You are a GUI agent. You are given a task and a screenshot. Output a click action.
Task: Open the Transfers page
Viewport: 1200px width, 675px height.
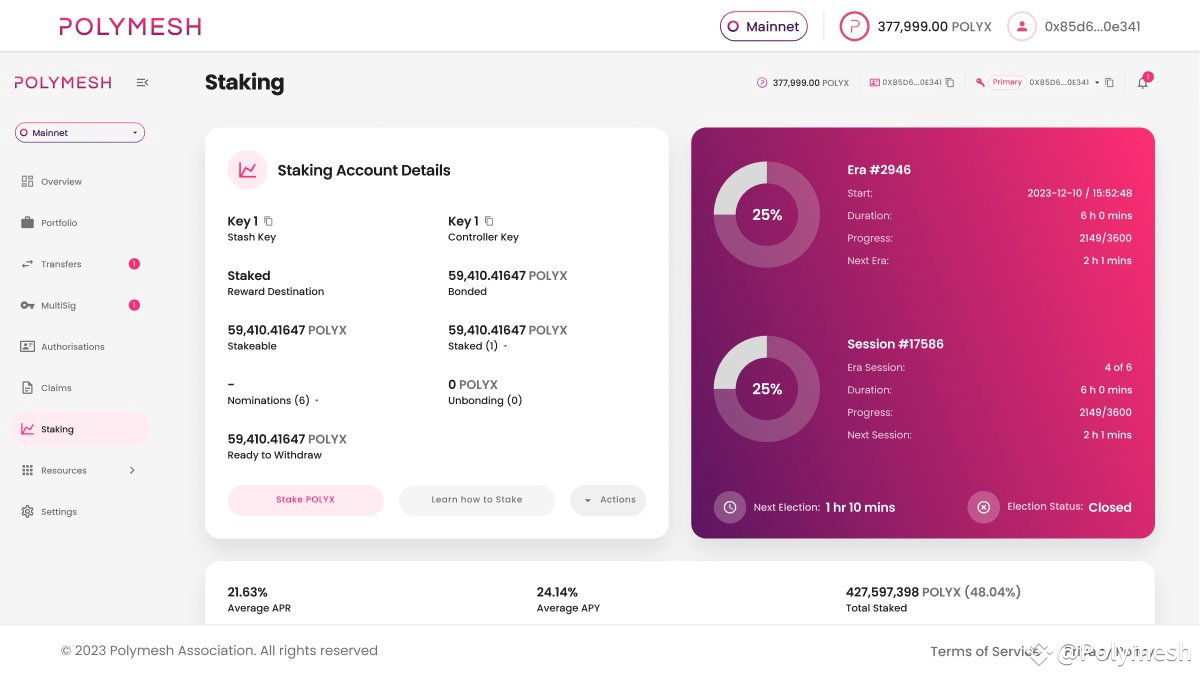click(60, 264)
